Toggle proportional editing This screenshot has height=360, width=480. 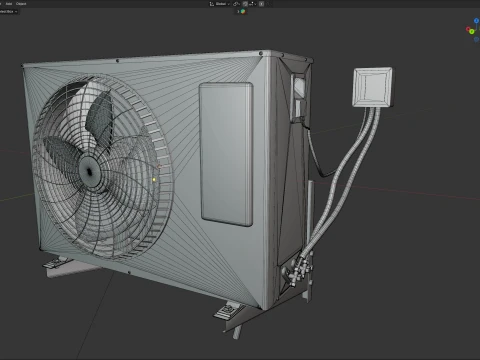(261, 4)
